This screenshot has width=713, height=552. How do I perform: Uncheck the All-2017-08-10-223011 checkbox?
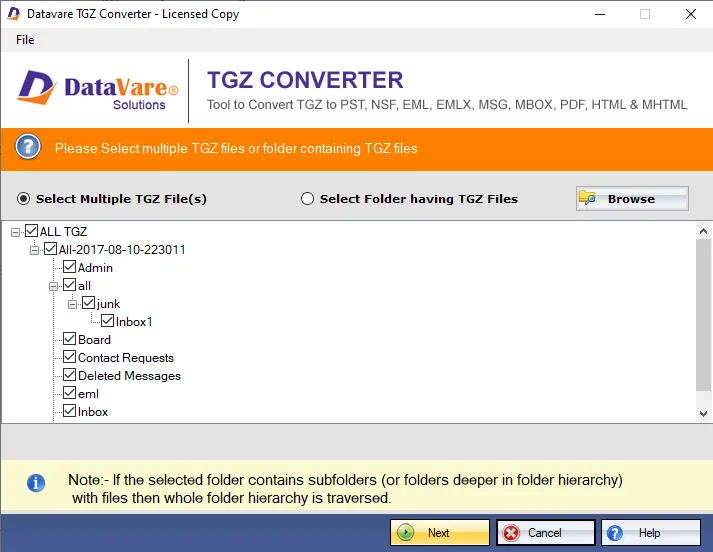pos(50,249)
